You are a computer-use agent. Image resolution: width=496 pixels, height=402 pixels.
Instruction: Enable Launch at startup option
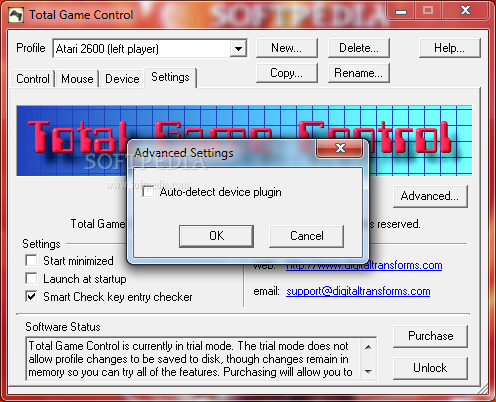click(x=31, y=278)
